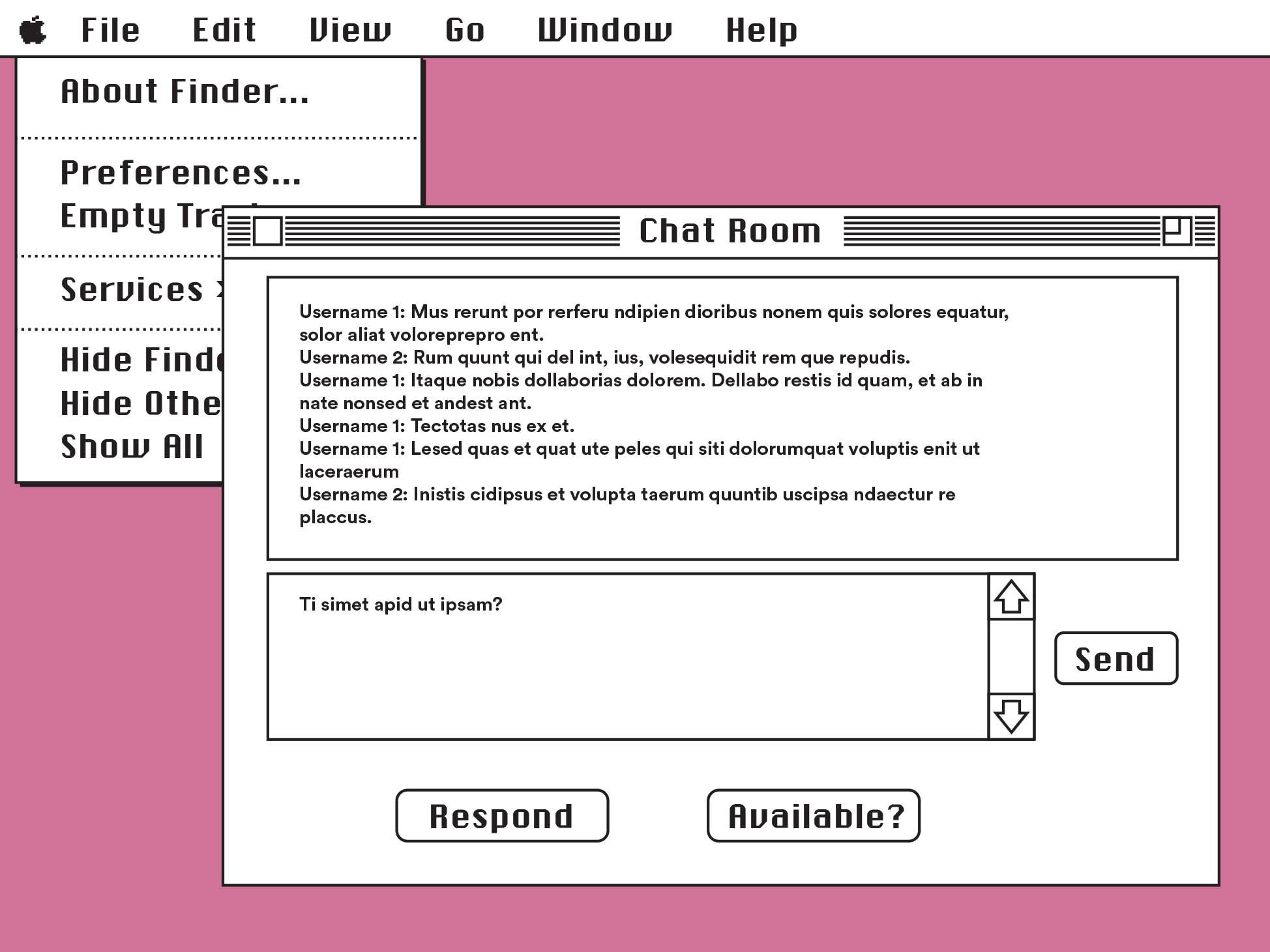Open the Help menu
This screenshot has width=1270, height=952.
click(761, 30)
